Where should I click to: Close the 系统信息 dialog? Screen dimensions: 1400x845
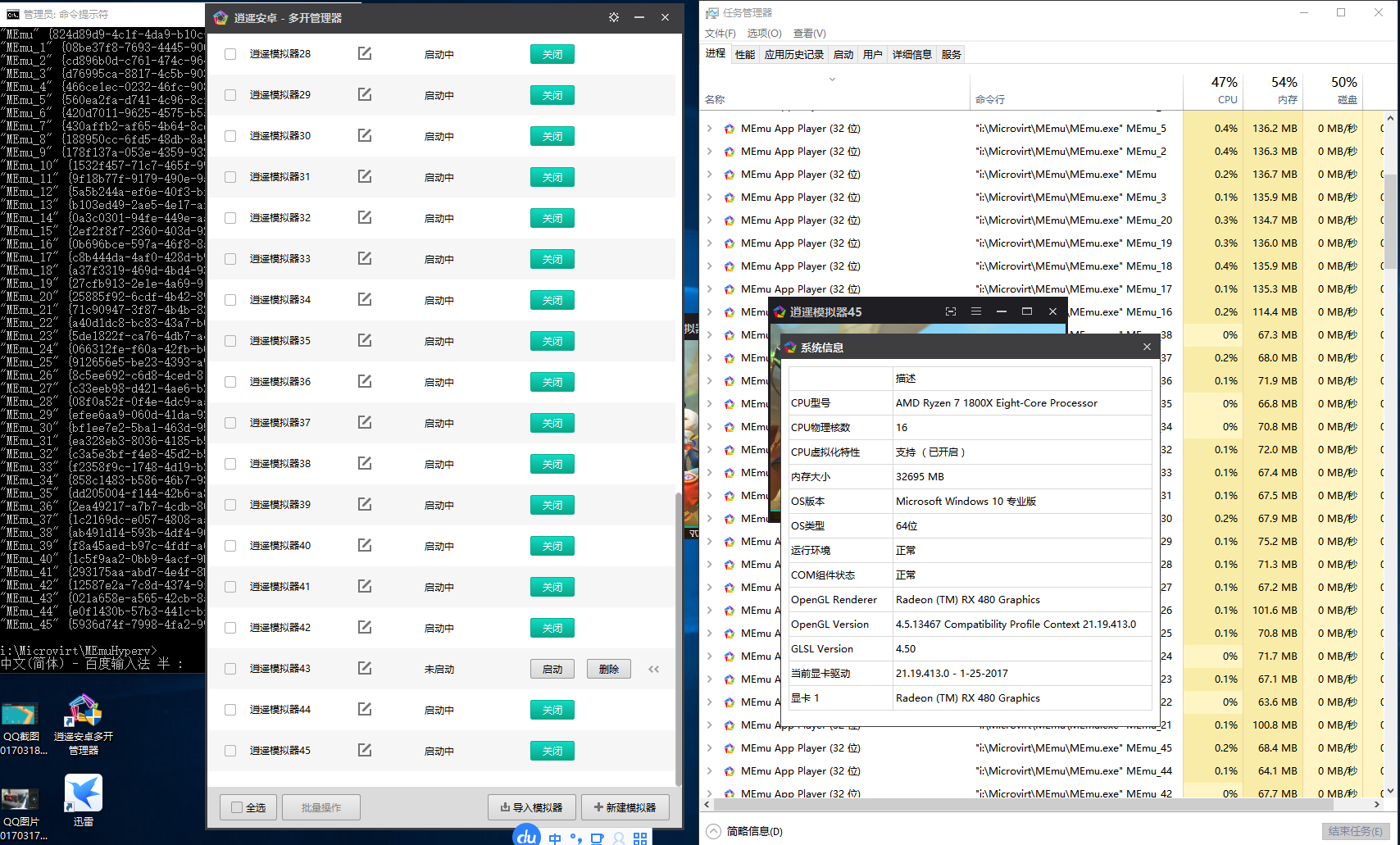(1147, 347)
